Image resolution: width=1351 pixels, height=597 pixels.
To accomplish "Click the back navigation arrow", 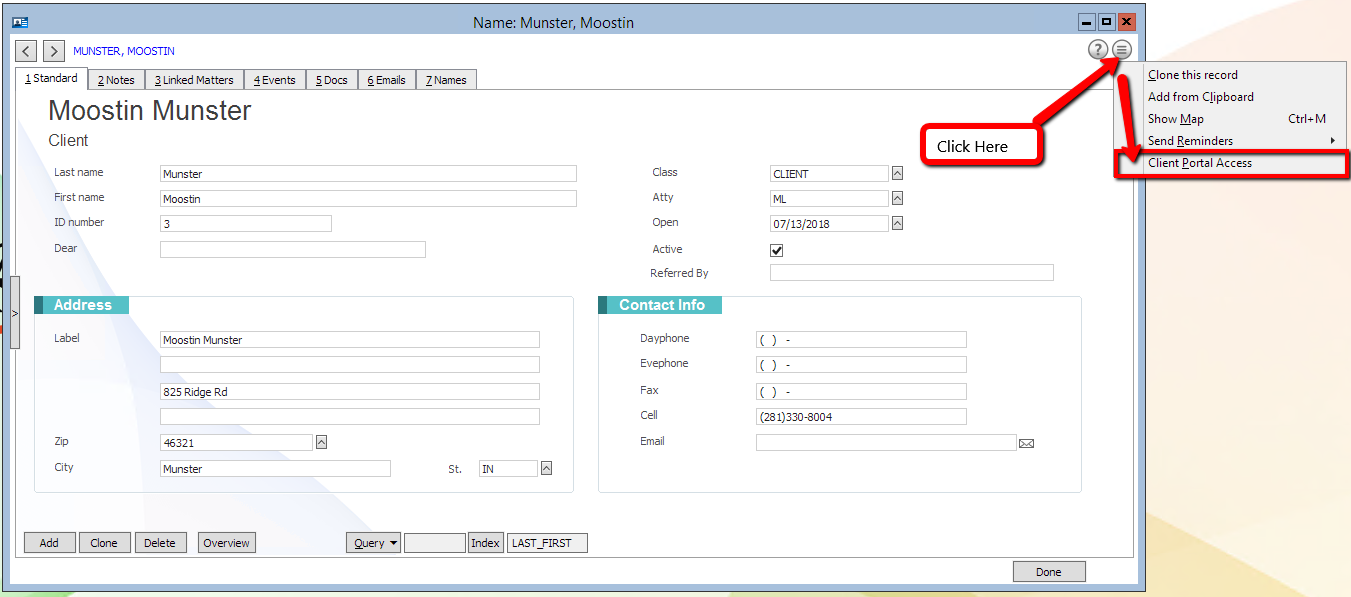I will 25,50.
